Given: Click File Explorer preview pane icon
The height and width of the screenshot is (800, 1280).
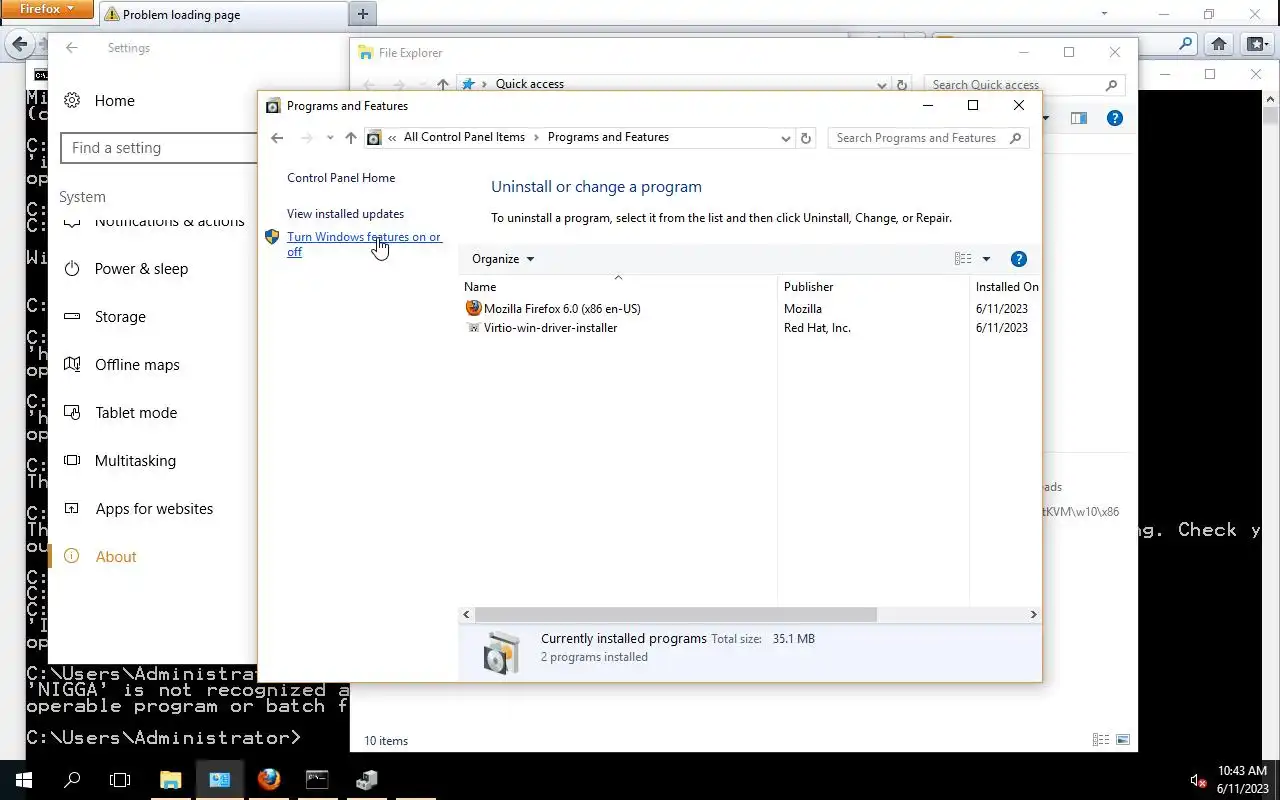Looking at the screenshot, I should 1078,118.
